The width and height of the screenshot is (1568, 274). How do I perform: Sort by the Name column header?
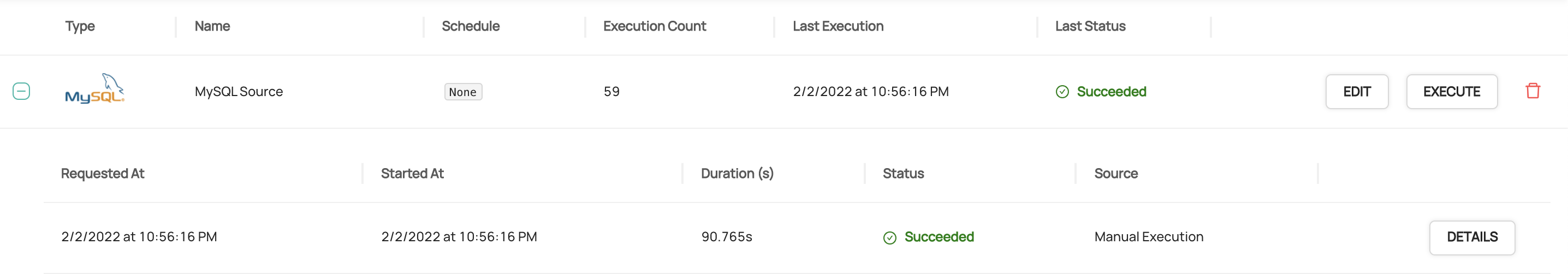(x=212, y=26)
